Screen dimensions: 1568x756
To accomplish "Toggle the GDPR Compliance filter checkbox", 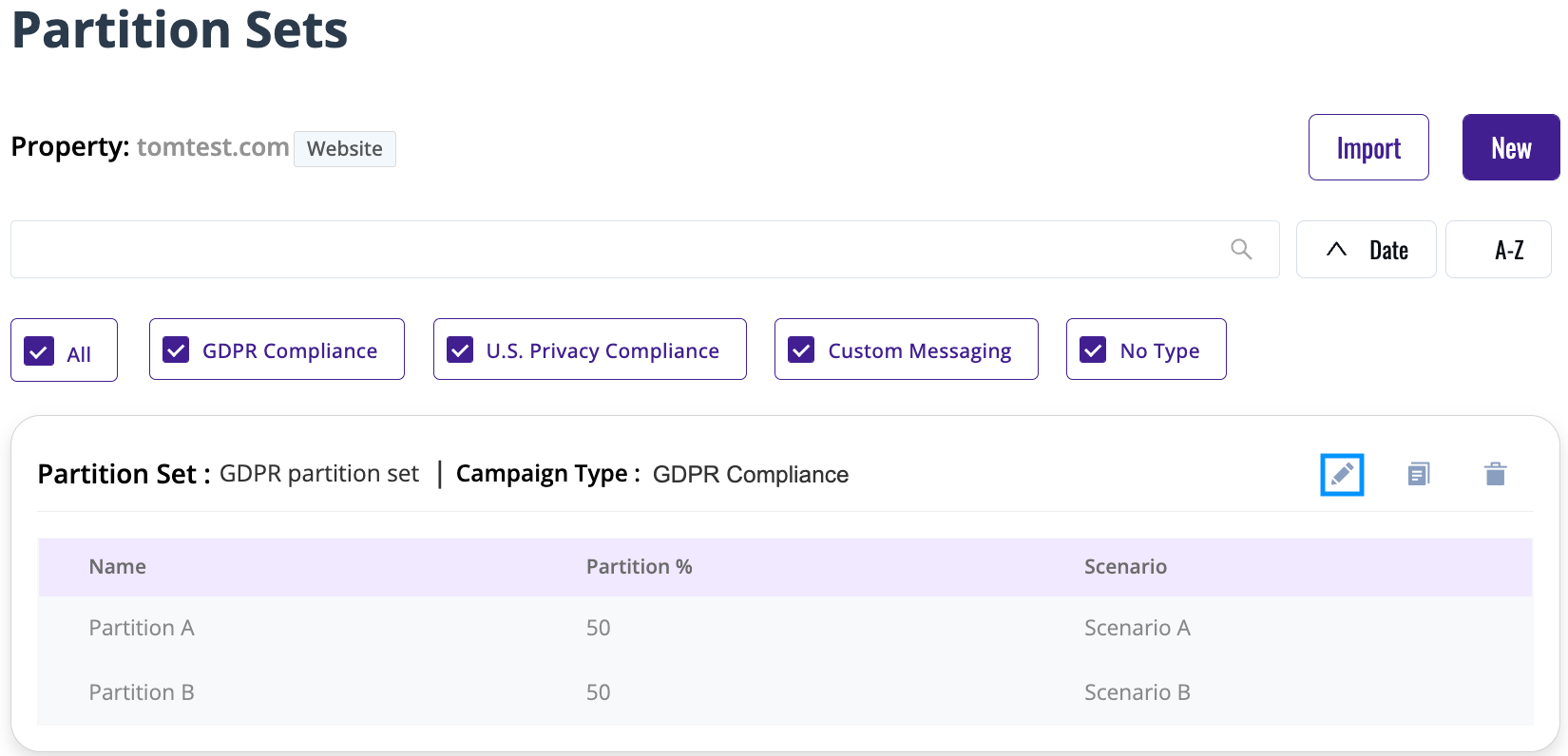I will (x=176, y=350).
